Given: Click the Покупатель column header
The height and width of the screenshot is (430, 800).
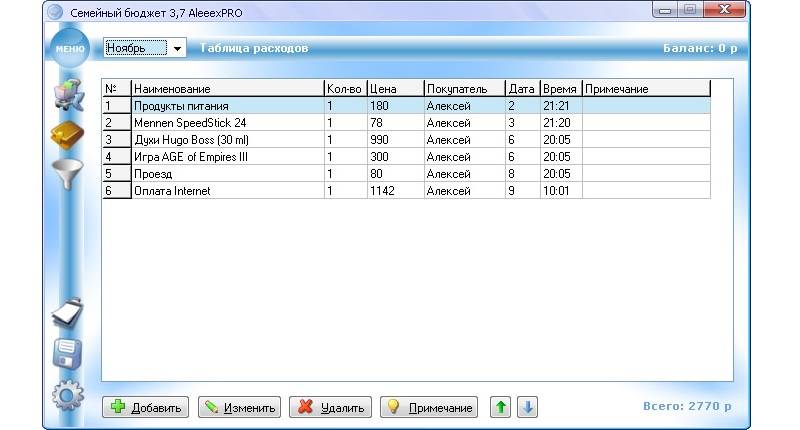Looking at the screenshot, I should 464,89.
